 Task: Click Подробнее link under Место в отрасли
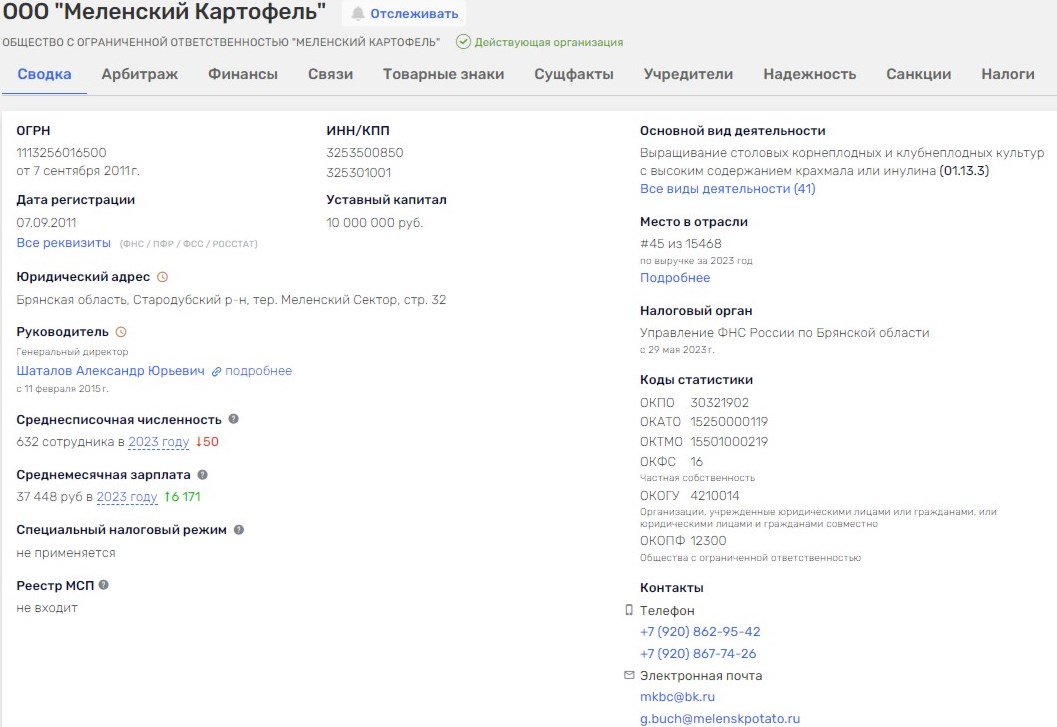point(675,278)
